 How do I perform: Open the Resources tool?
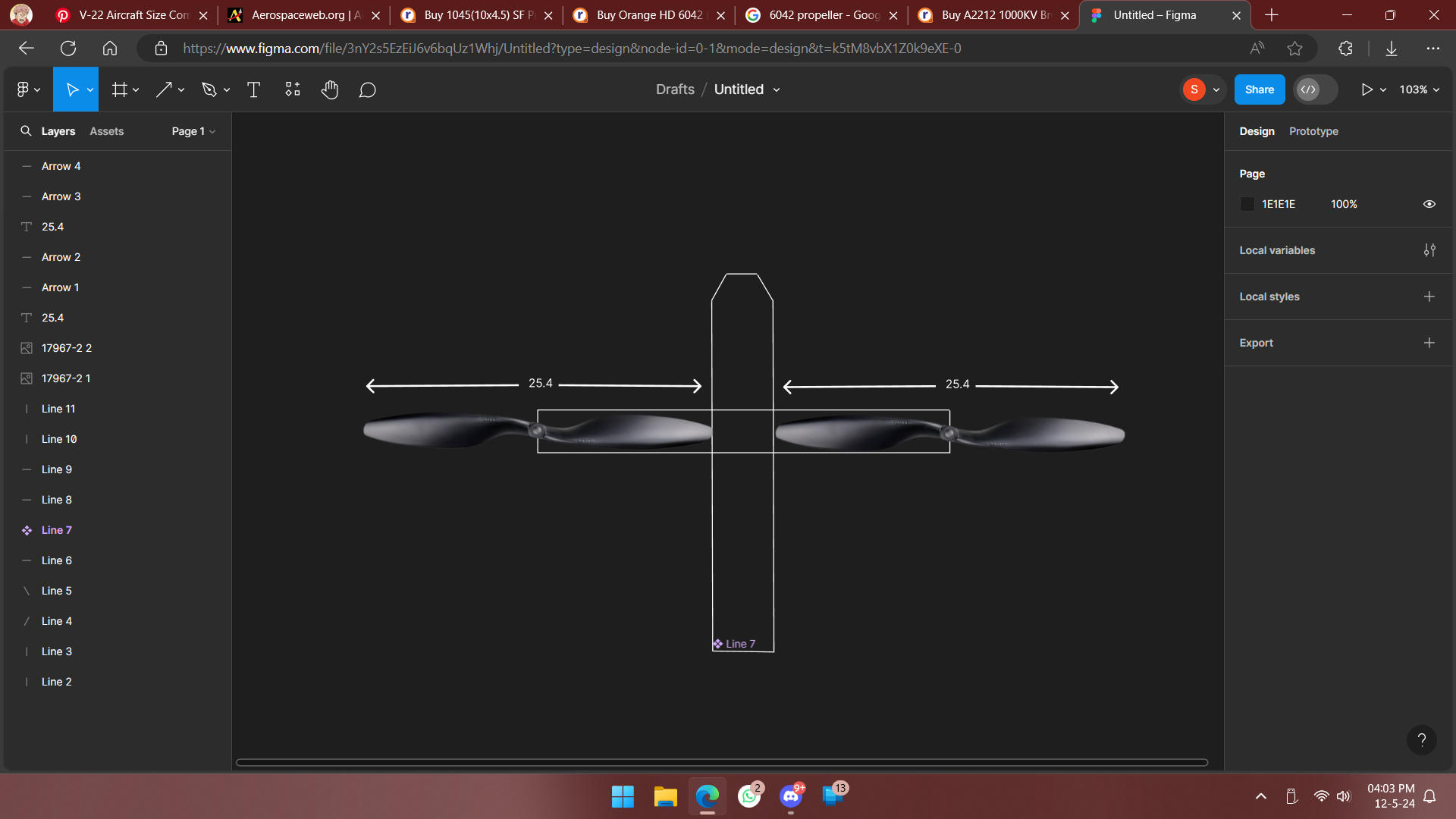tap(292, 89)
